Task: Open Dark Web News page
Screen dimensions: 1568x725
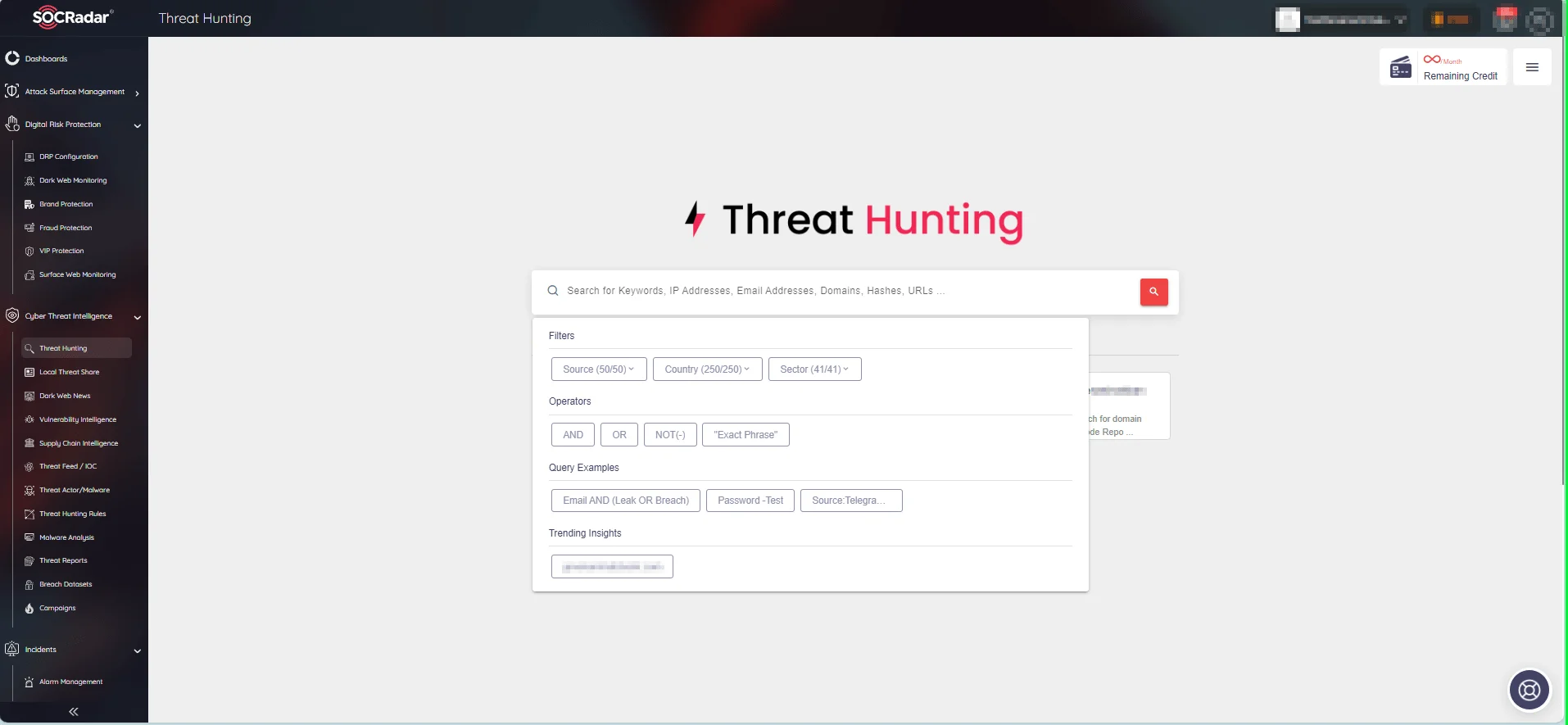Action: point(65,396)
